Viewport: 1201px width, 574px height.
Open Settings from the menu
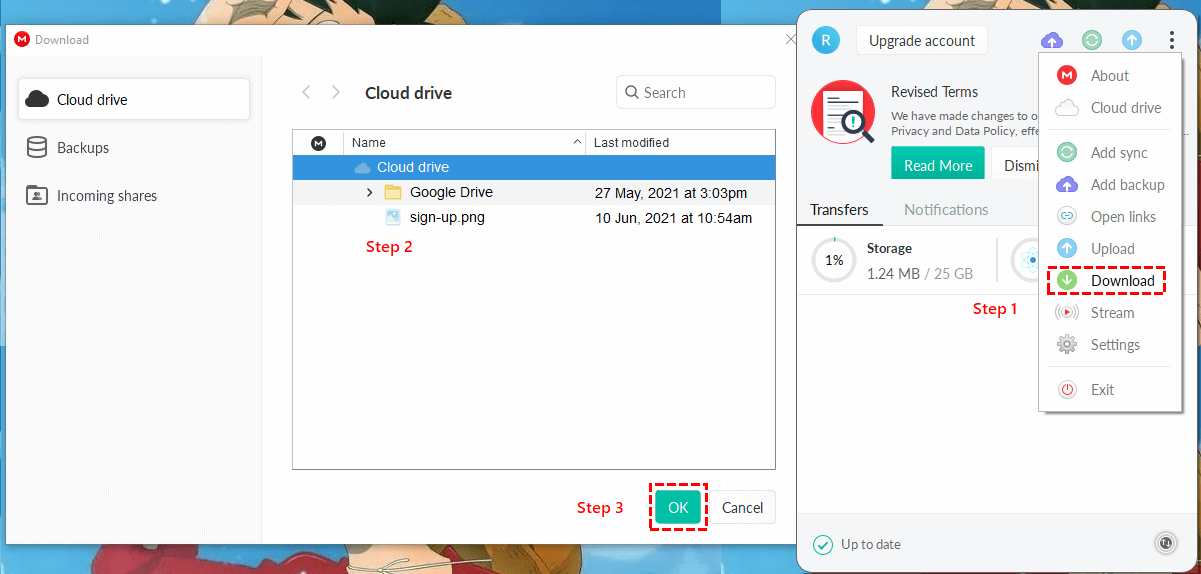point(1110,344)
